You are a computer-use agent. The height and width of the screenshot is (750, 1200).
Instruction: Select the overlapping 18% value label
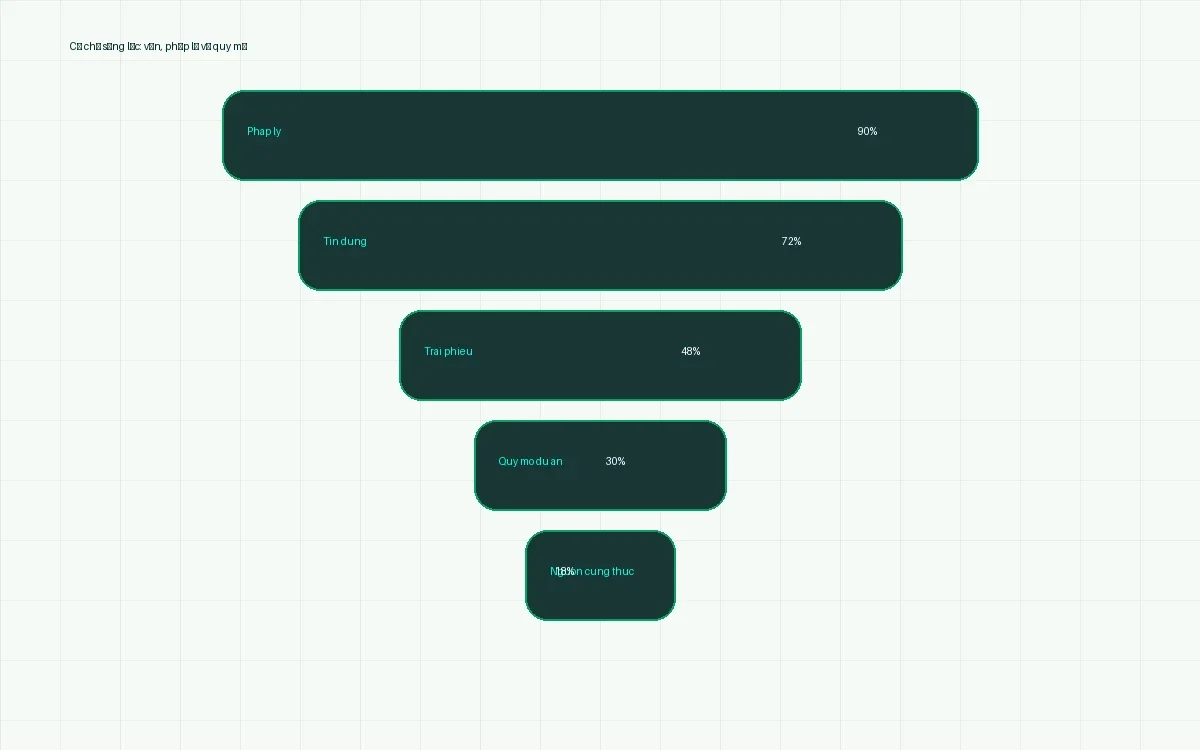(x=565, y=571)
